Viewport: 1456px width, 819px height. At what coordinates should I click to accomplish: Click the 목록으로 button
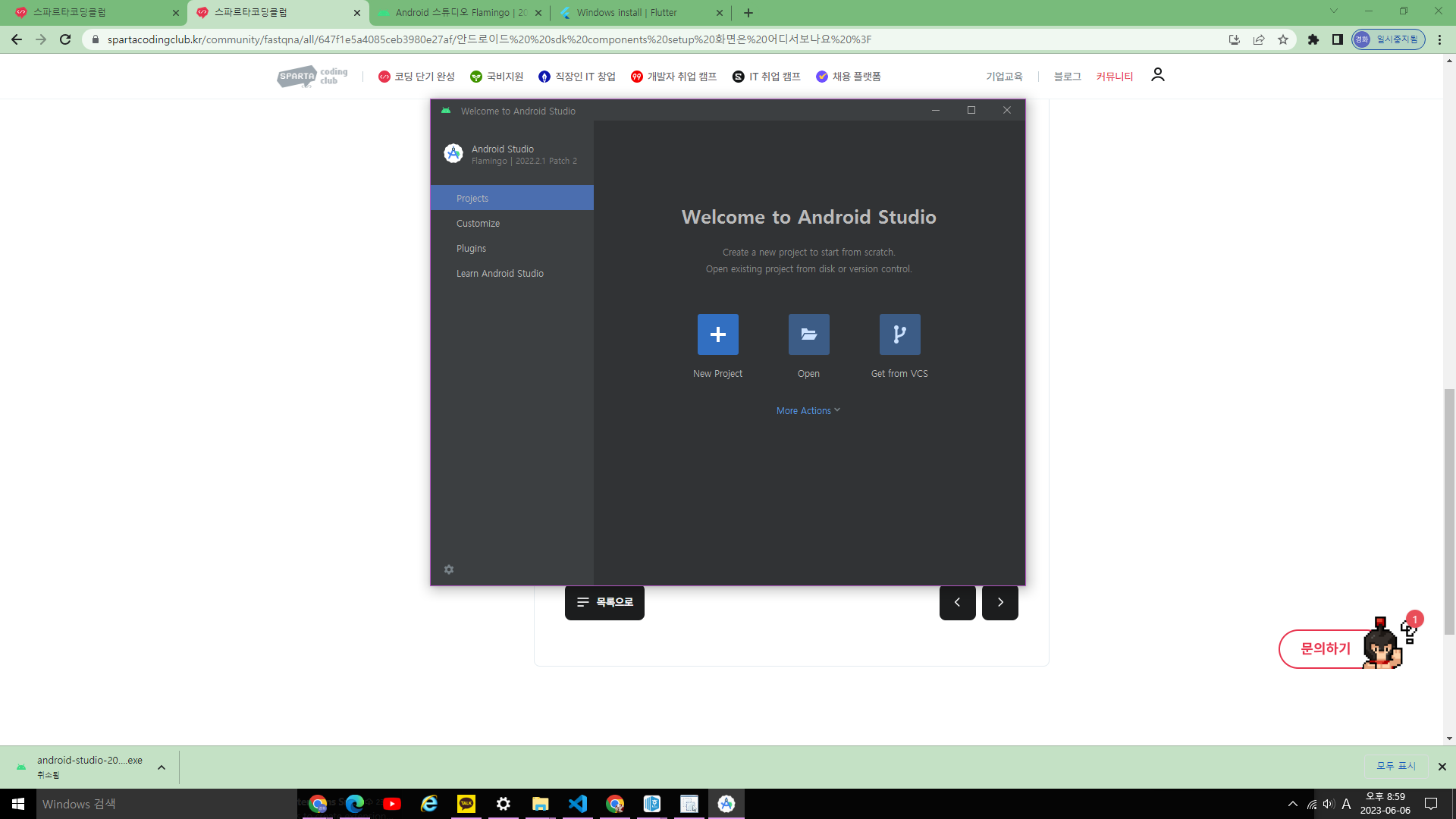[x=604, y=602]
